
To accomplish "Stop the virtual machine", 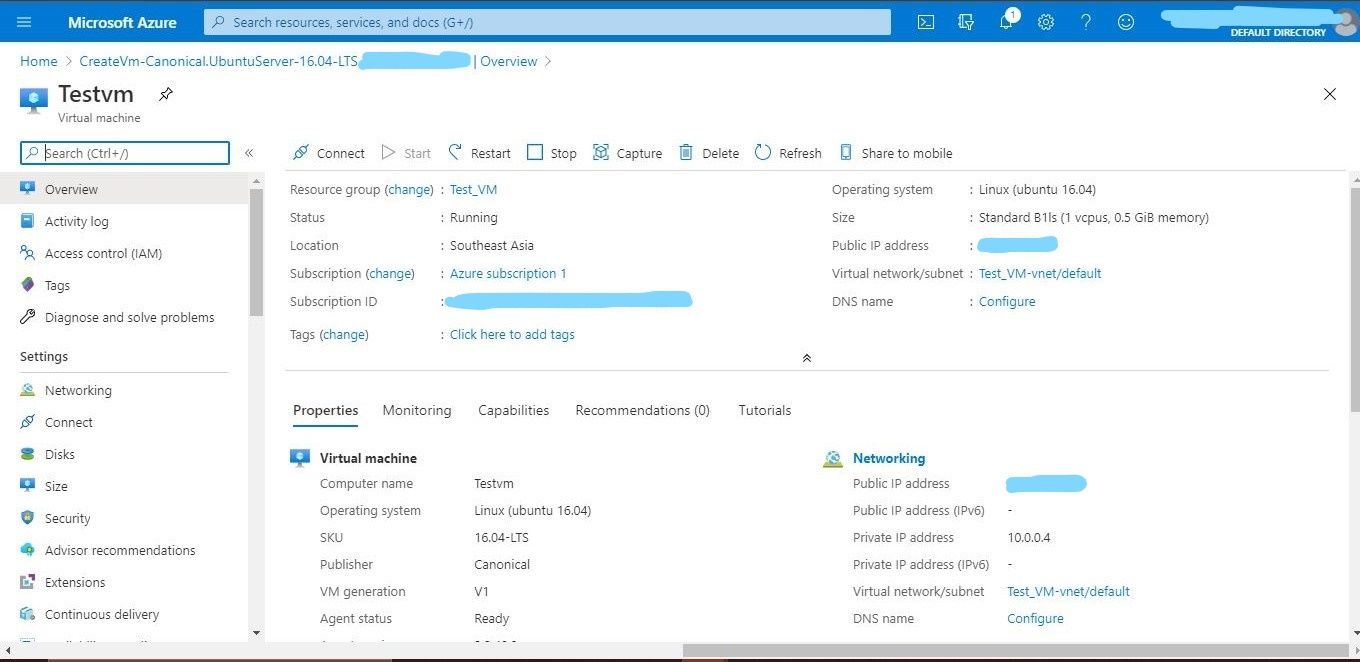I will coord(552,152).
